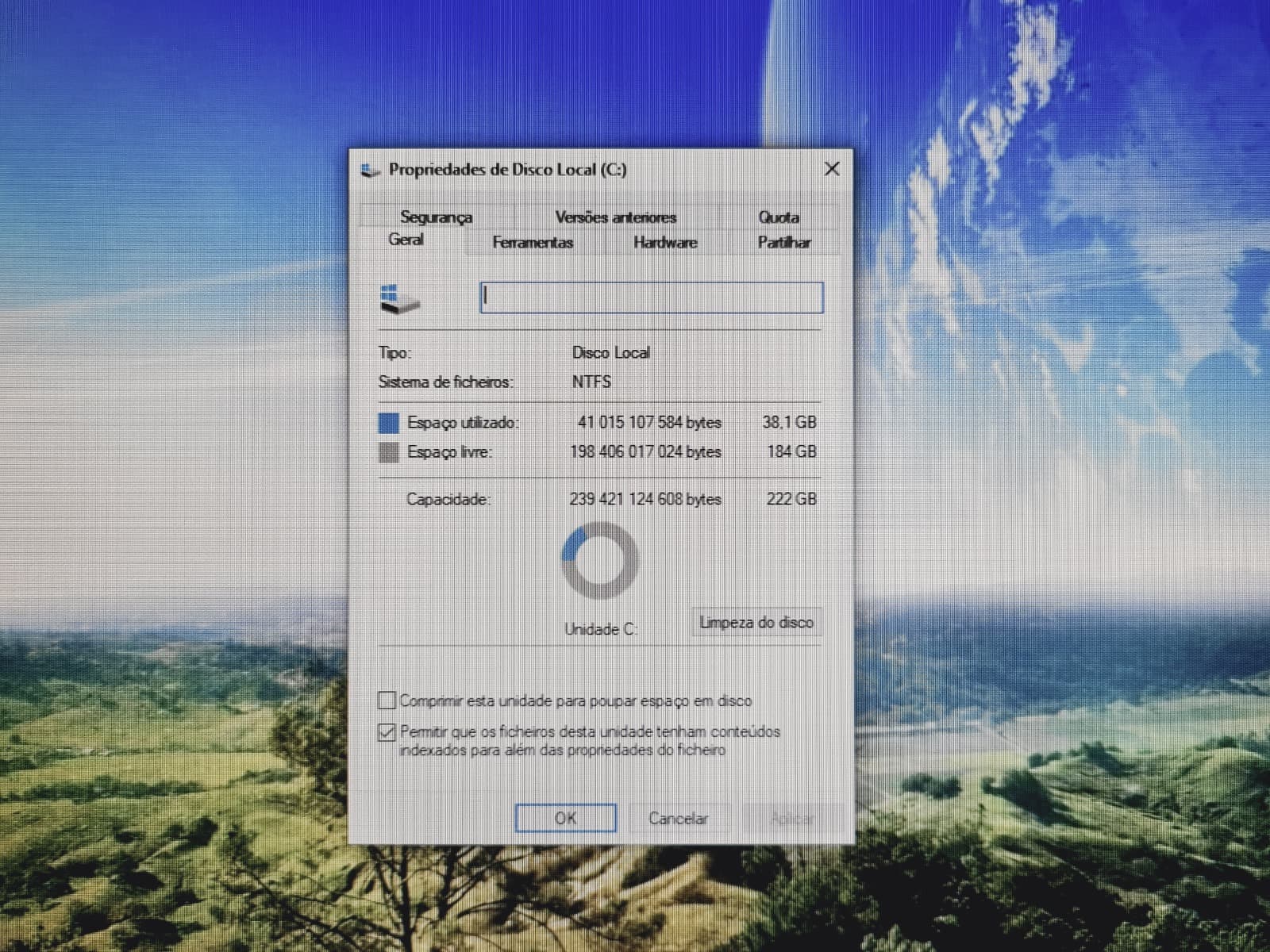1270x952 pixels.
Task: Click the 'Capacidade:' label
Action: pos(448,499)
